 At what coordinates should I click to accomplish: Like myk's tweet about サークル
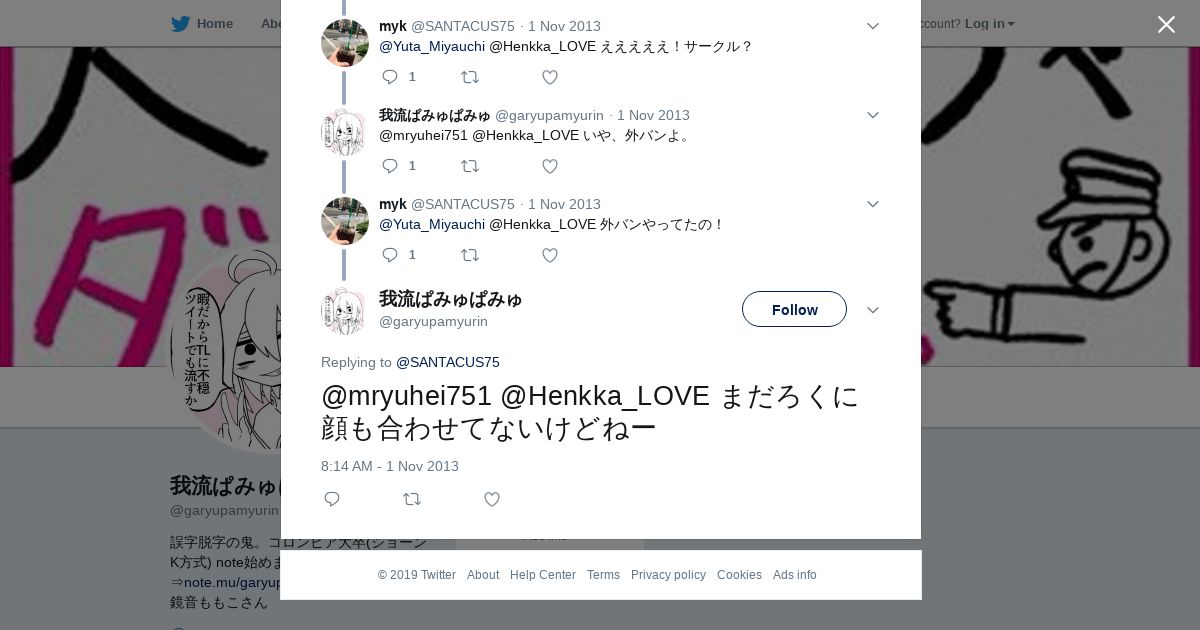coord(549,77)
